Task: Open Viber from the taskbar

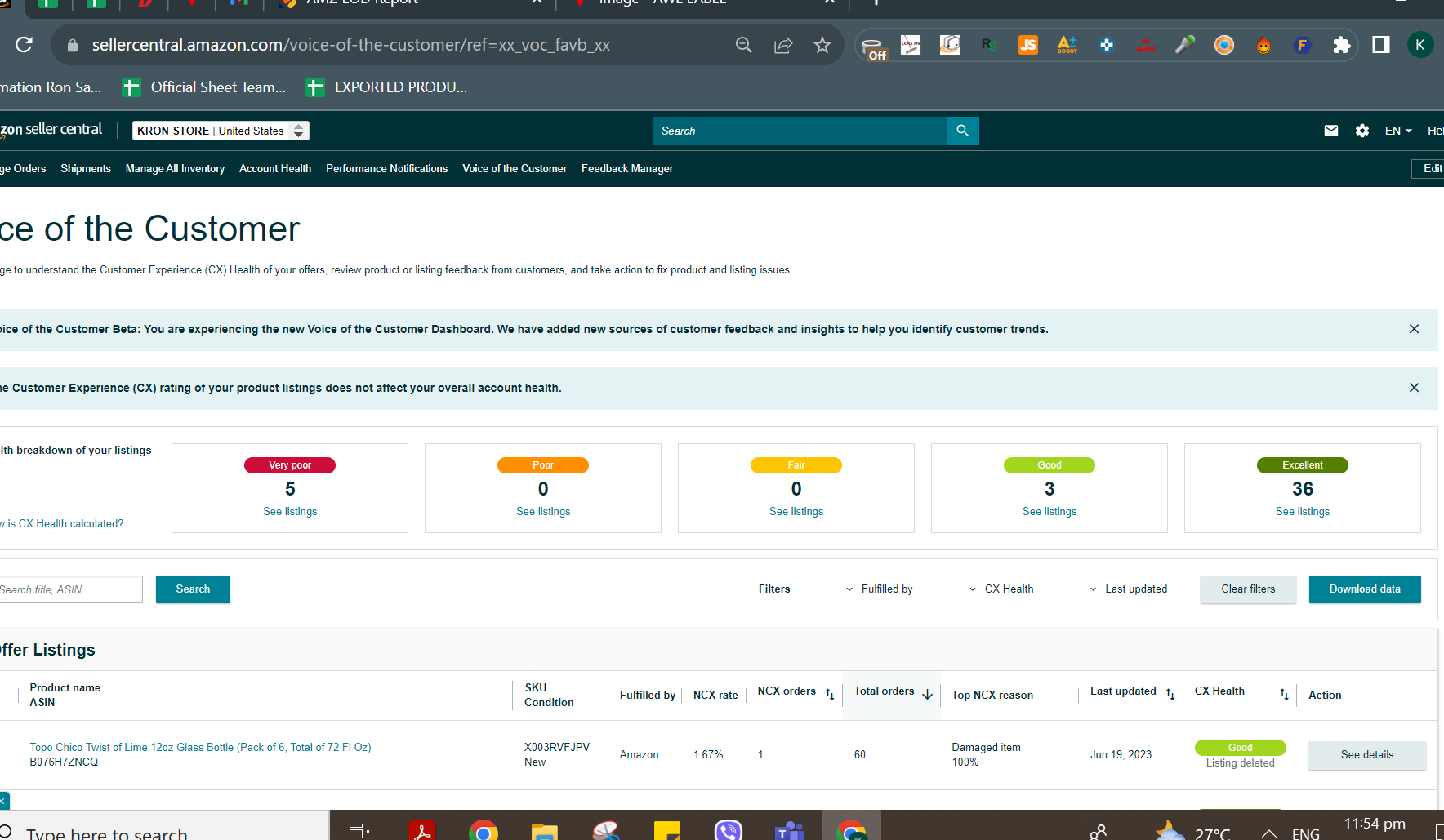Action: click(x=729, y=830)
